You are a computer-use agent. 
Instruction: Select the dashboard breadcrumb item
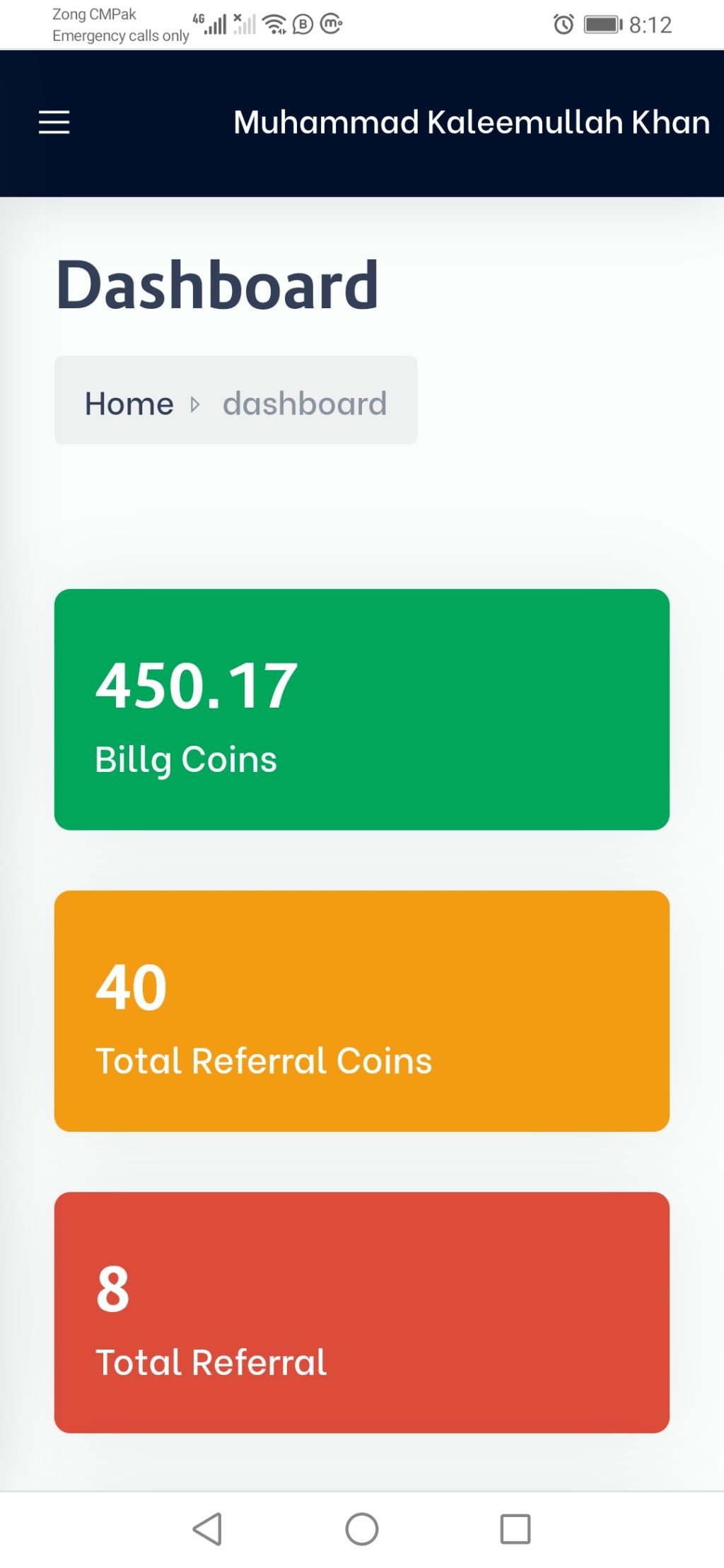305,404
